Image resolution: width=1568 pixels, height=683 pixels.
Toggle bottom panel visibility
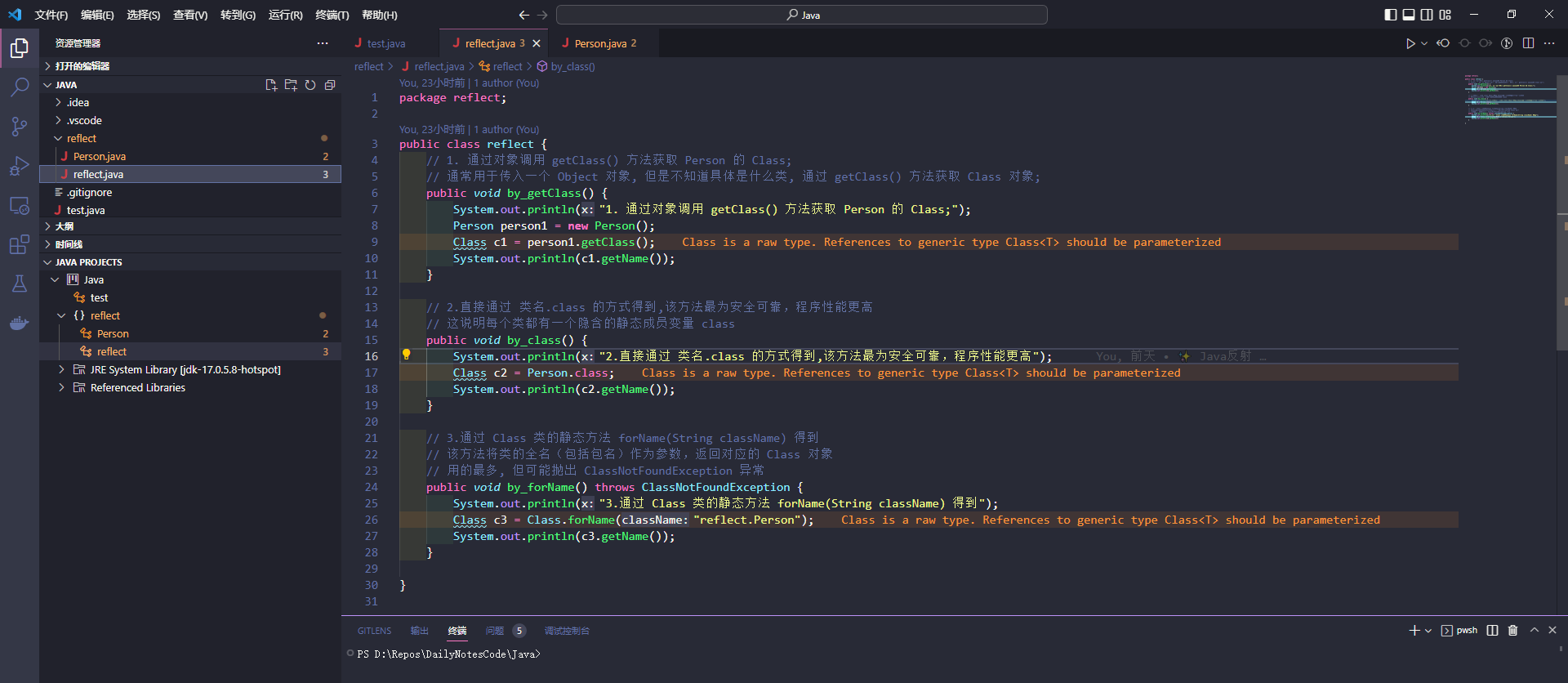point(1409,15)
